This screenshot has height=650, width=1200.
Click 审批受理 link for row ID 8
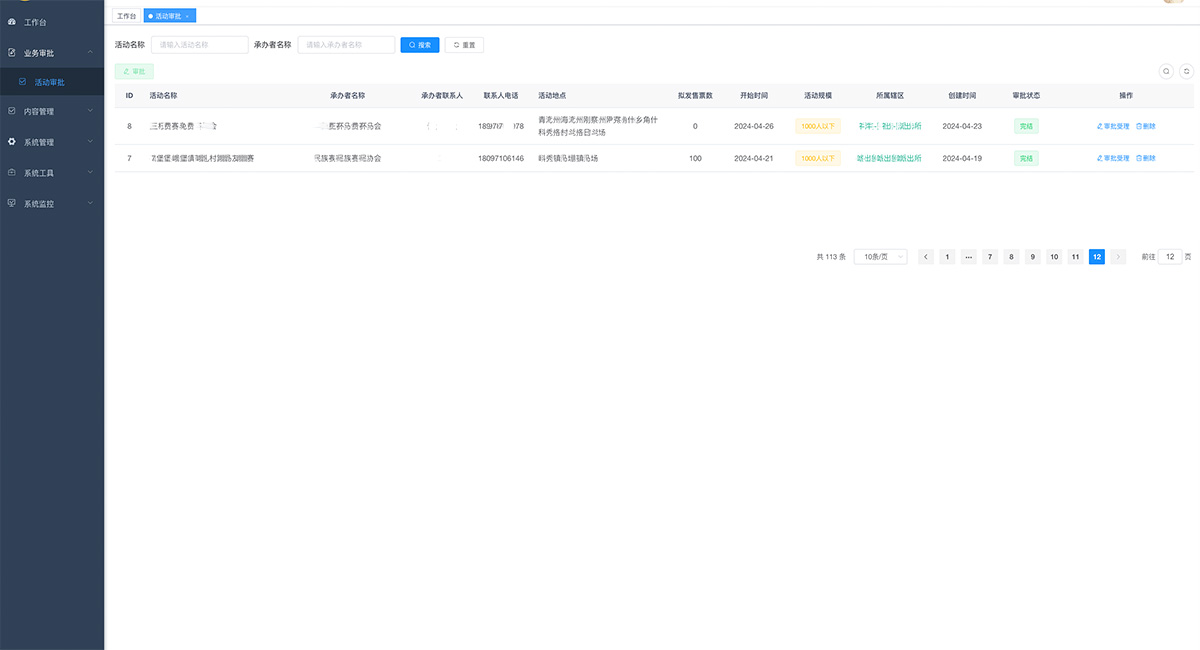1113,127
